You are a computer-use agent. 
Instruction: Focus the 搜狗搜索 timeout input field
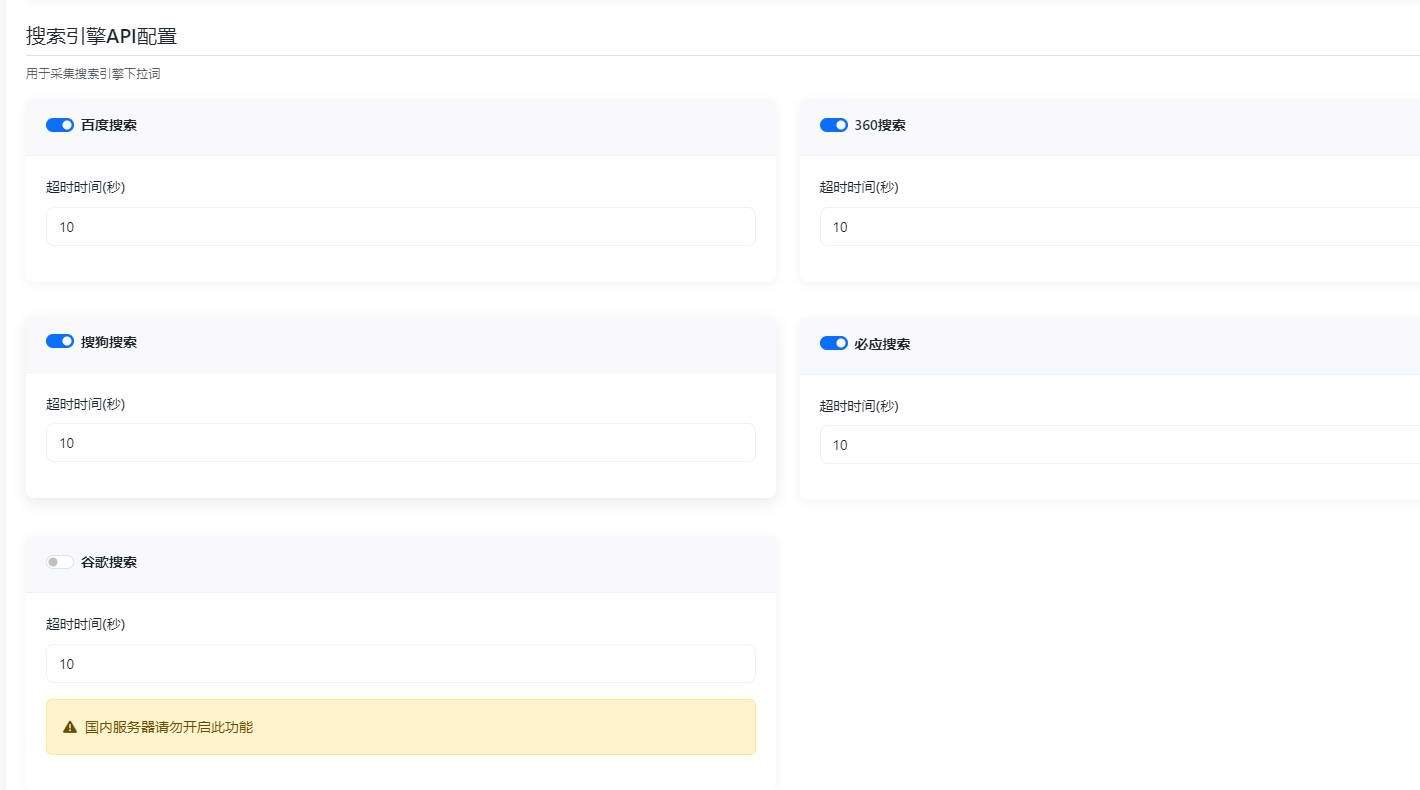pos(401,443)
